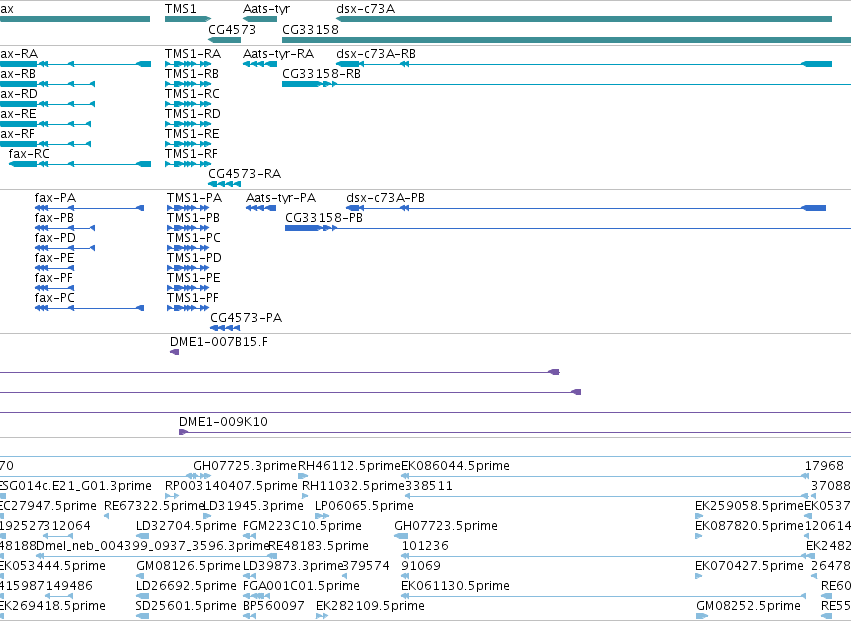Click transcript CG33158-RB
851x621 pixels.
point(321,74)
